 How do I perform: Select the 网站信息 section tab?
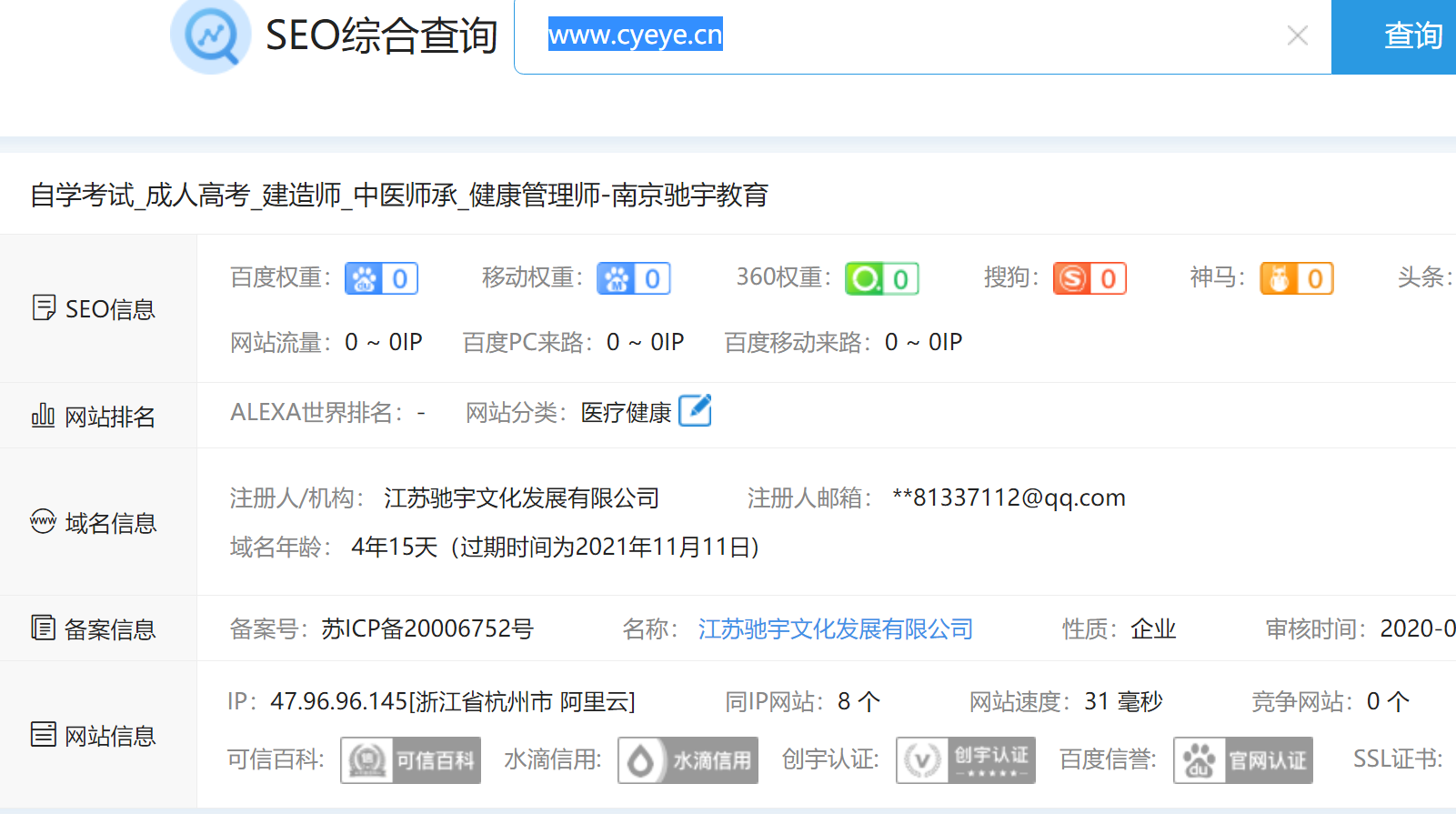95,736
